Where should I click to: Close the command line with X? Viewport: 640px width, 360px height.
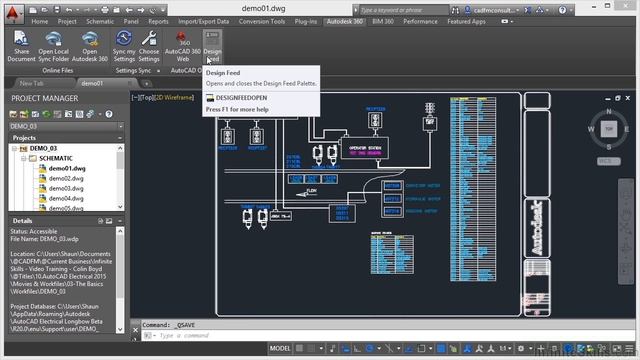(136, 330)
